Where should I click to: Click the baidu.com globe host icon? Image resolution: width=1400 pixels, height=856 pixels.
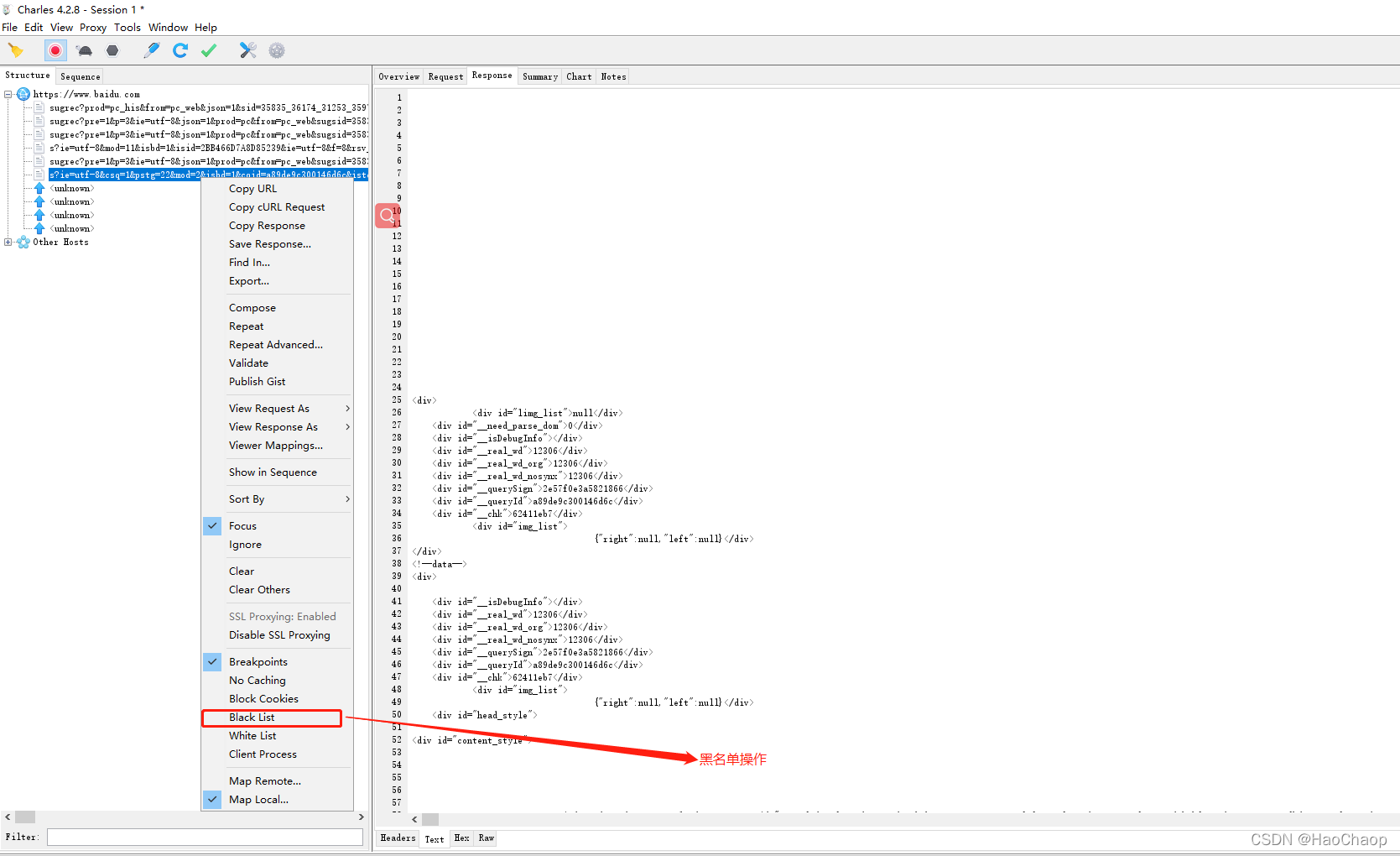tap(23, 94)
